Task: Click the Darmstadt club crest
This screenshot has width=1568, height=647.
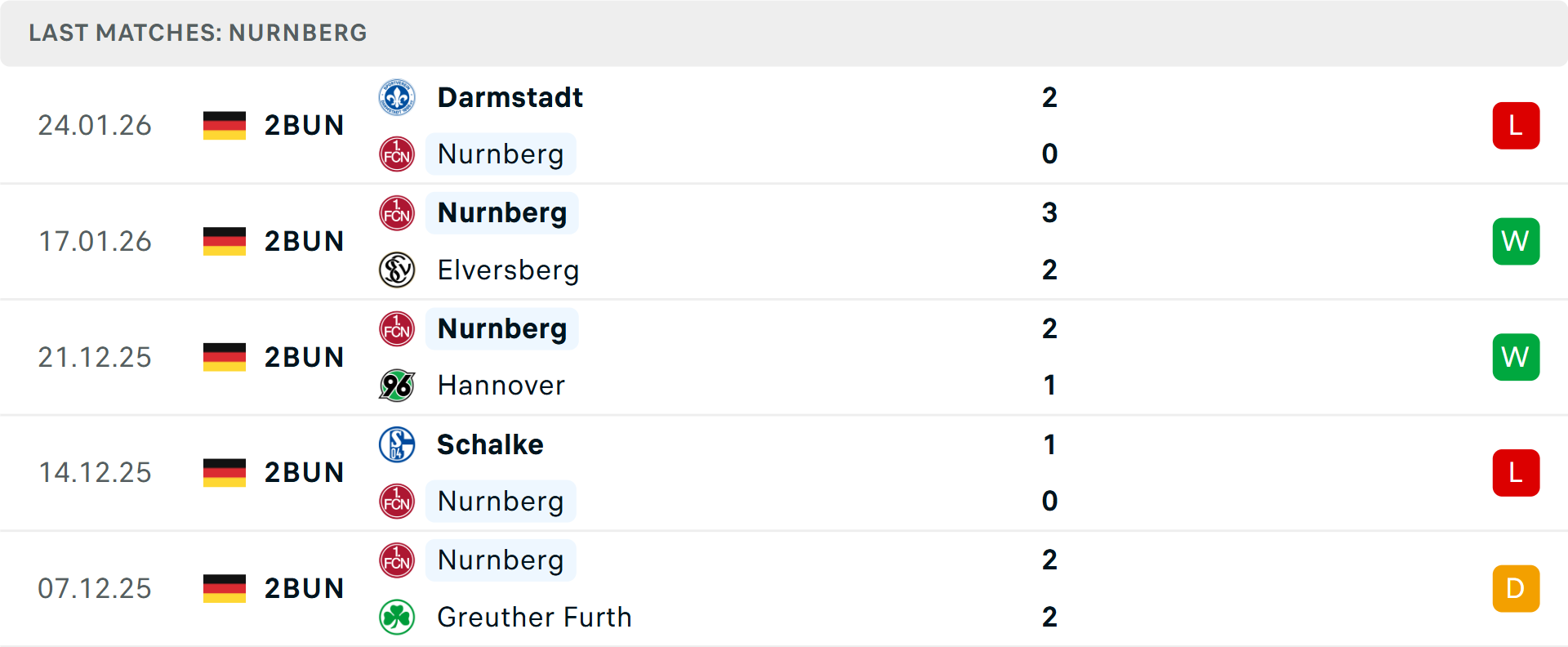Action: click(x=396, y=96)
